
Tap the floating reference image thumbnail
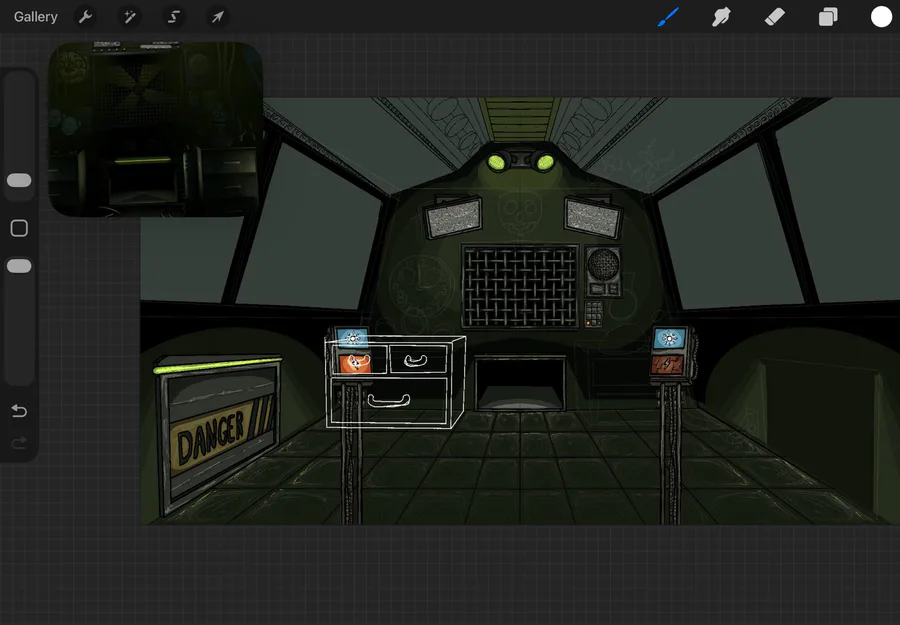(155, 129)
